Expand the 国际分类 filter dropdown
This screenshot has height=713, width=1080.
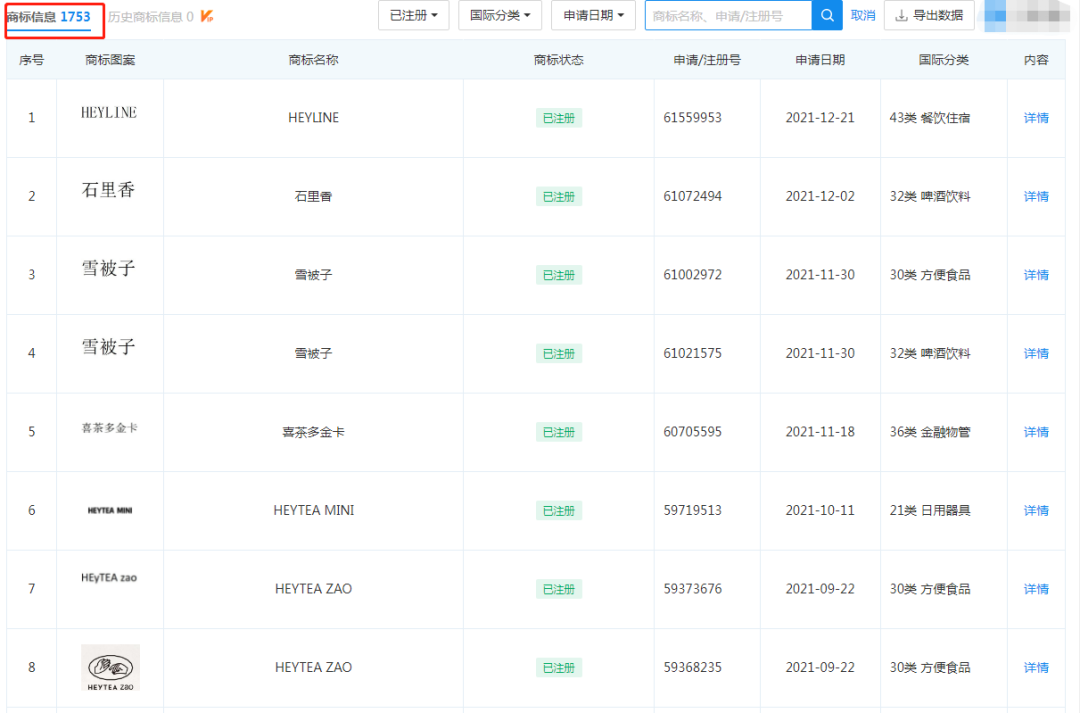[500, 15]
